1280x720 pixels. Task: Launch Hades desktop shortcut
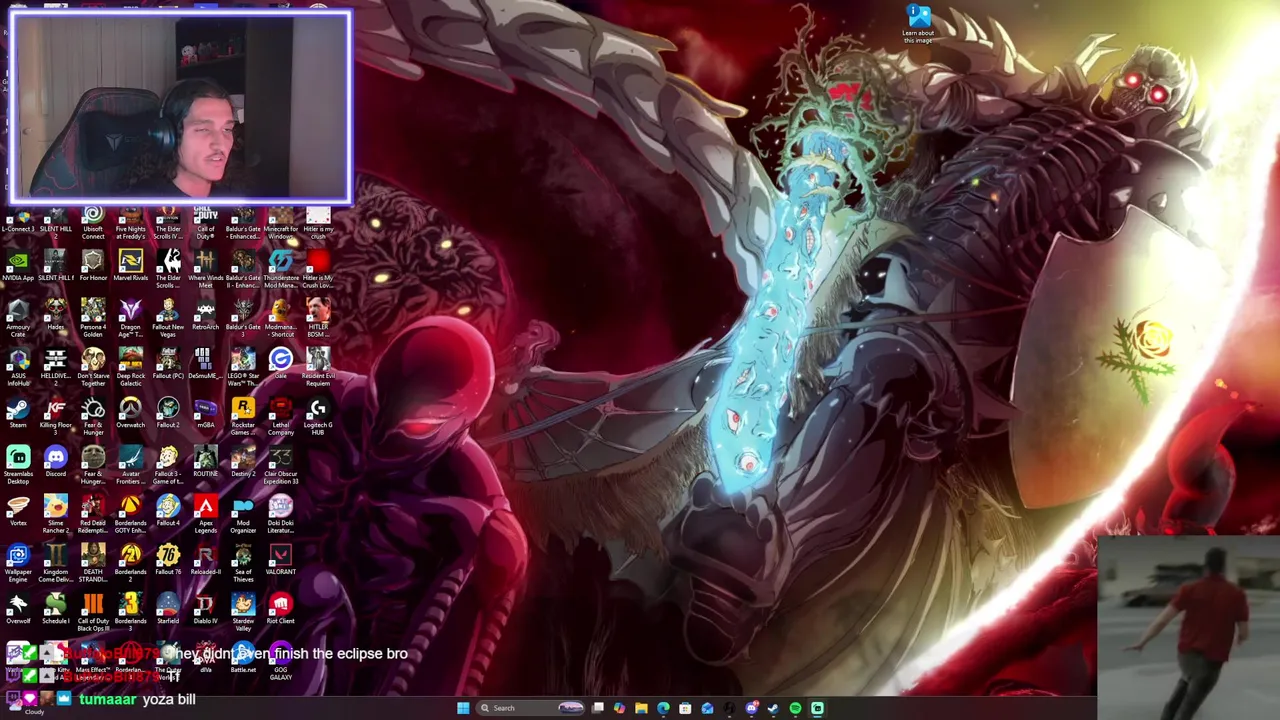[55, 315]
